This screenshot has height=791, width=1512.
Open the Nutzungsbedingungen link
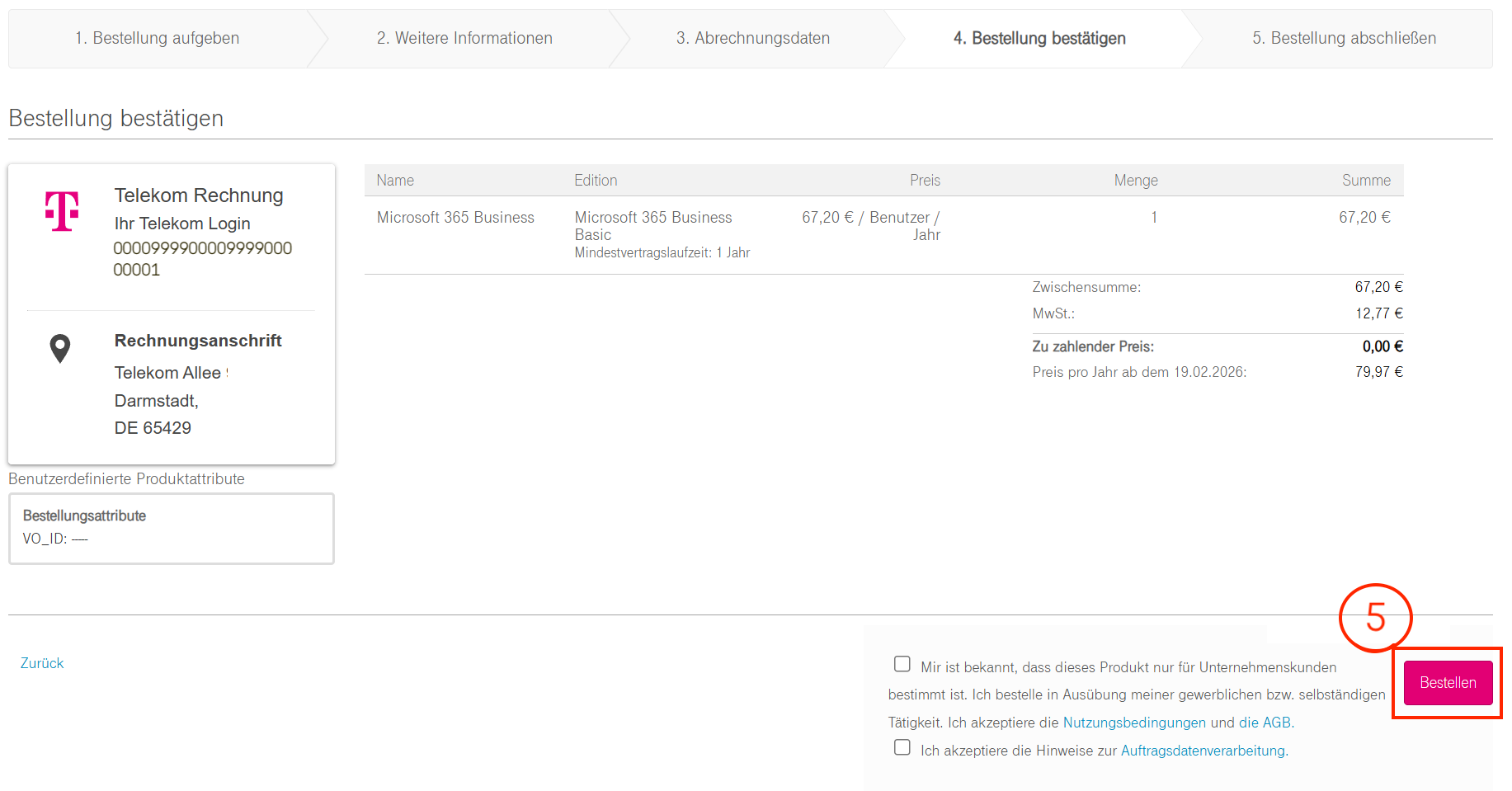pyautogui.click(x=1134, y=723)
